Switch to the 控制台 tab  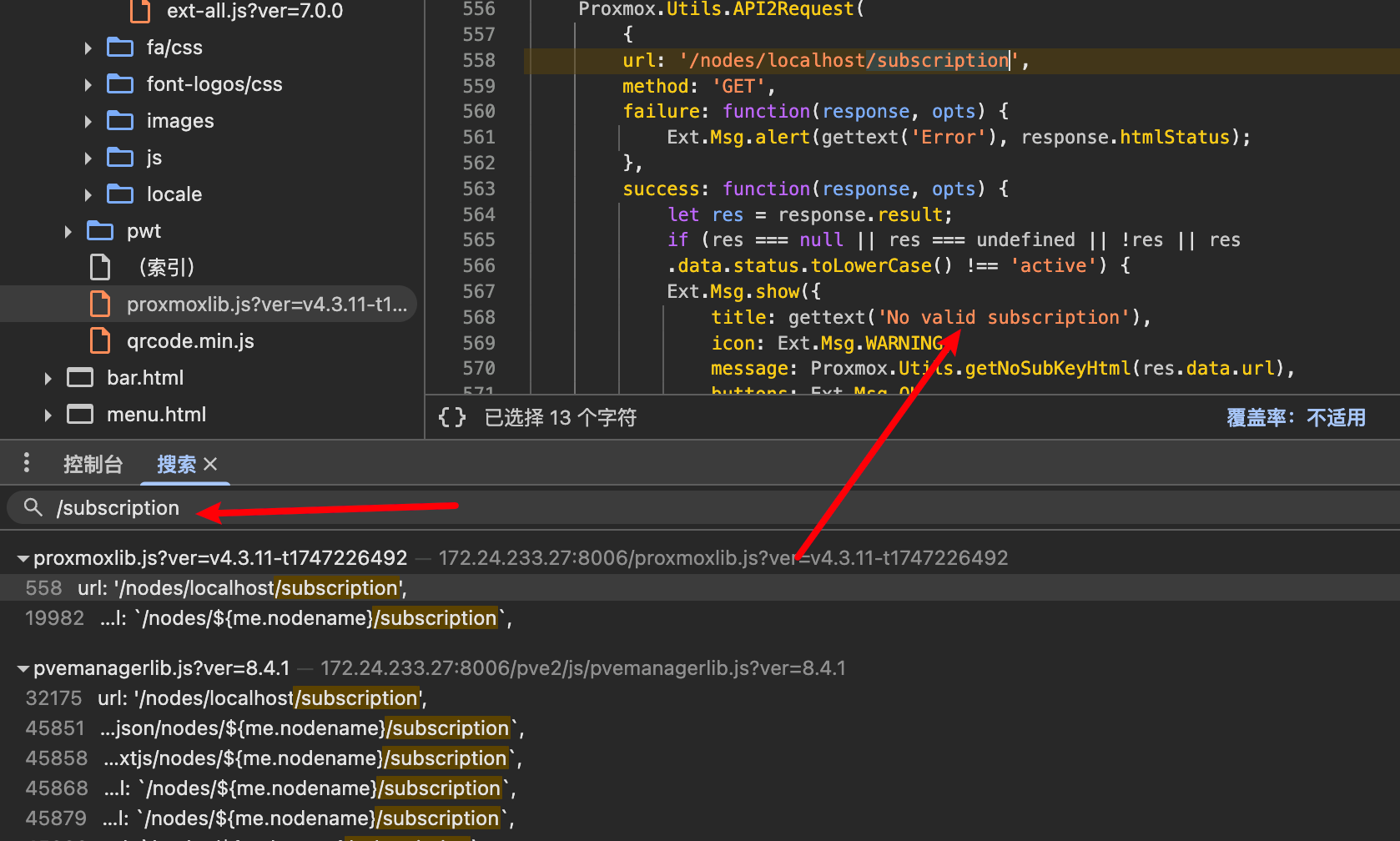pyautogui.click(x=93, y=464)
